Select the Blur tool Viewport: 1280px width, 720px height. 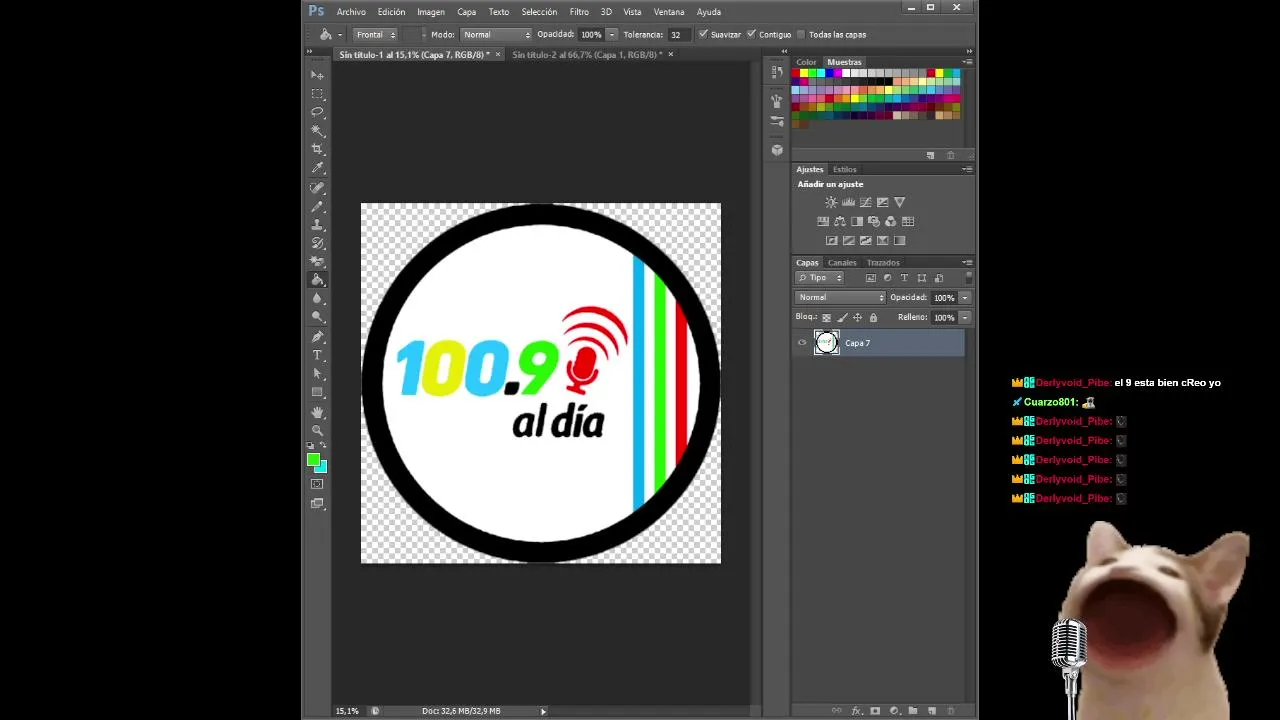317,299
